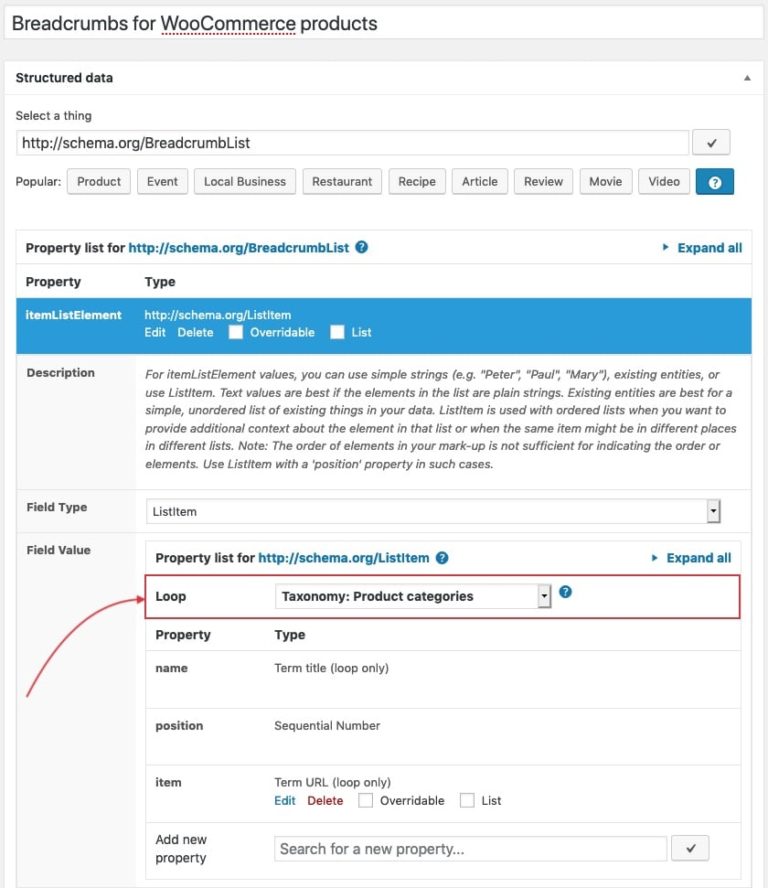The image size is (768, 888).
Task: Toggle Overridable checkbox for itemListElement
Action: coord(236,332)
